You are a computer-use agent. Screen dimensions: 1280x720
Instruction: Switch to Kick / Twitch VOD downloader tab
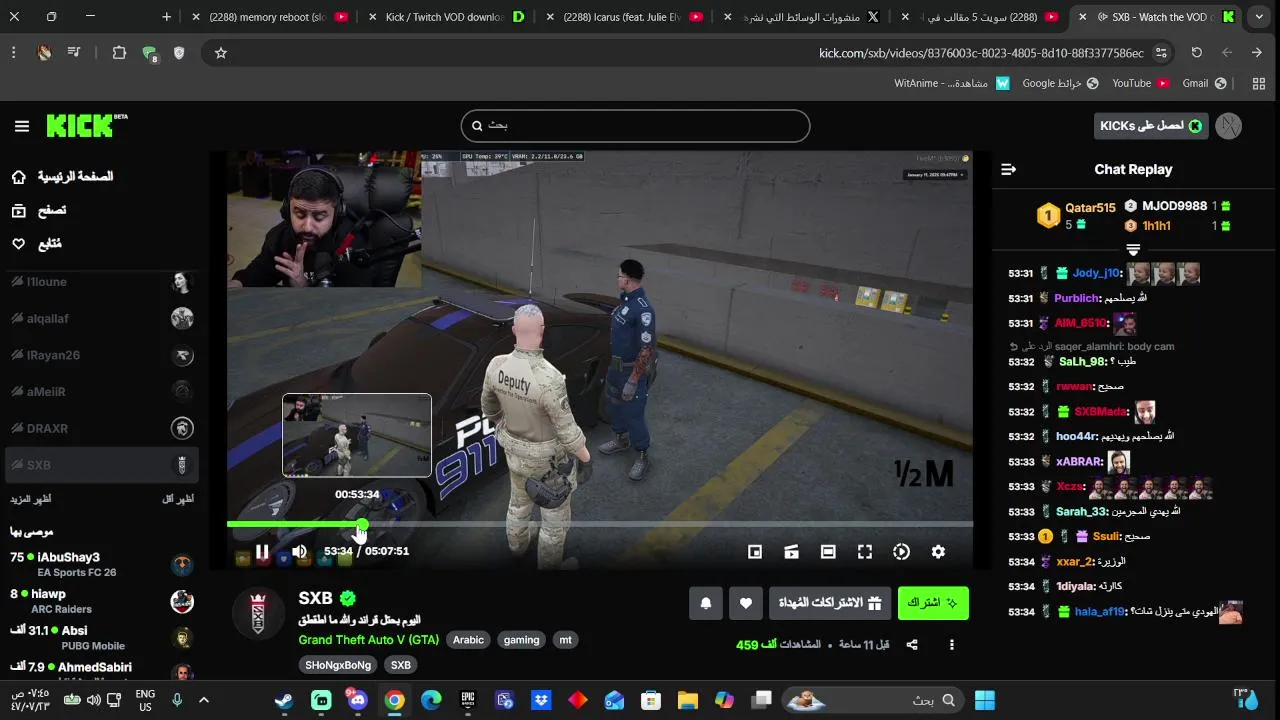pos(445,17)
